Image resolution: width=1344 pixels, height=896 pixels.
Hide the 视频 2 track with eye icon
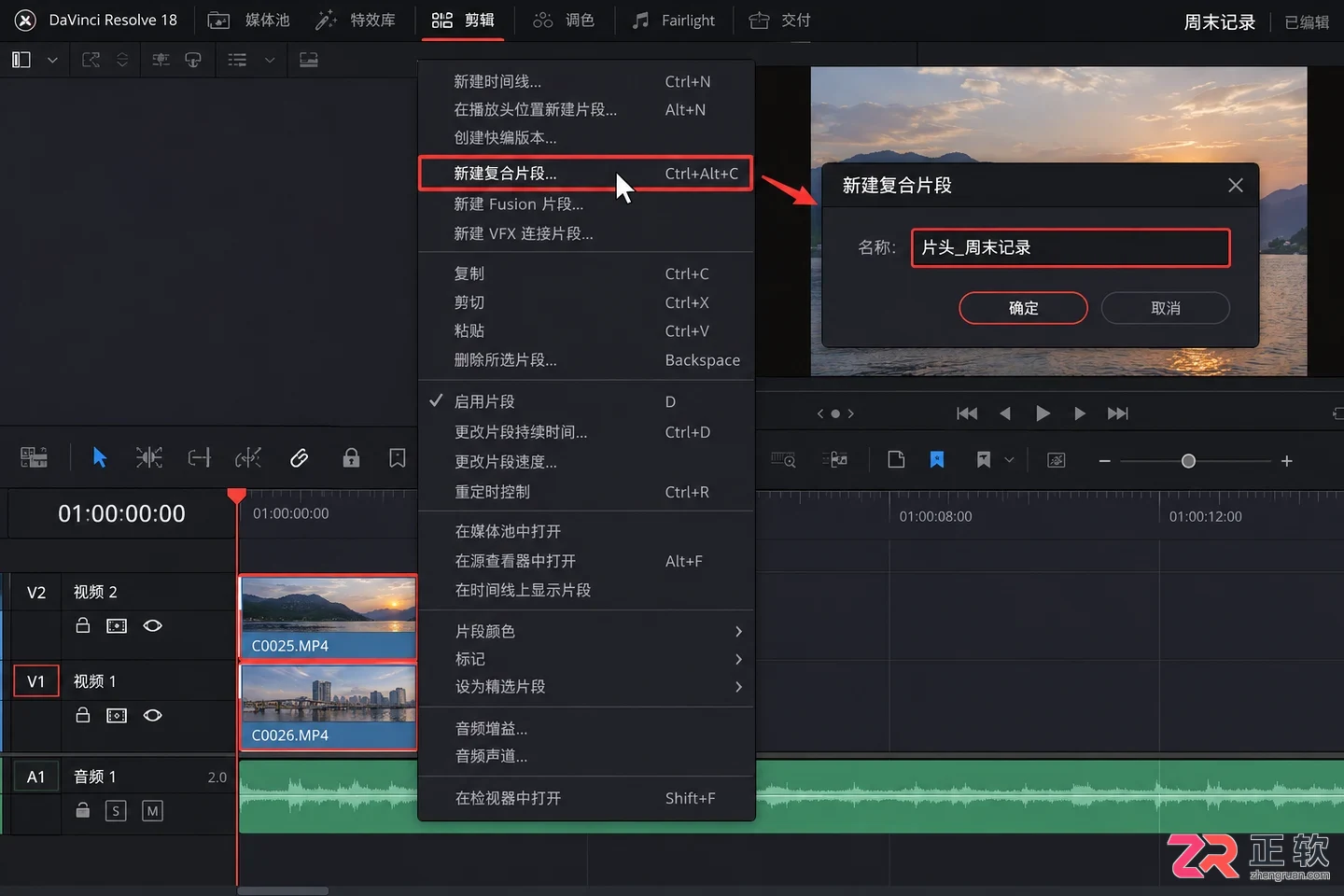click(x=153, y=625)
